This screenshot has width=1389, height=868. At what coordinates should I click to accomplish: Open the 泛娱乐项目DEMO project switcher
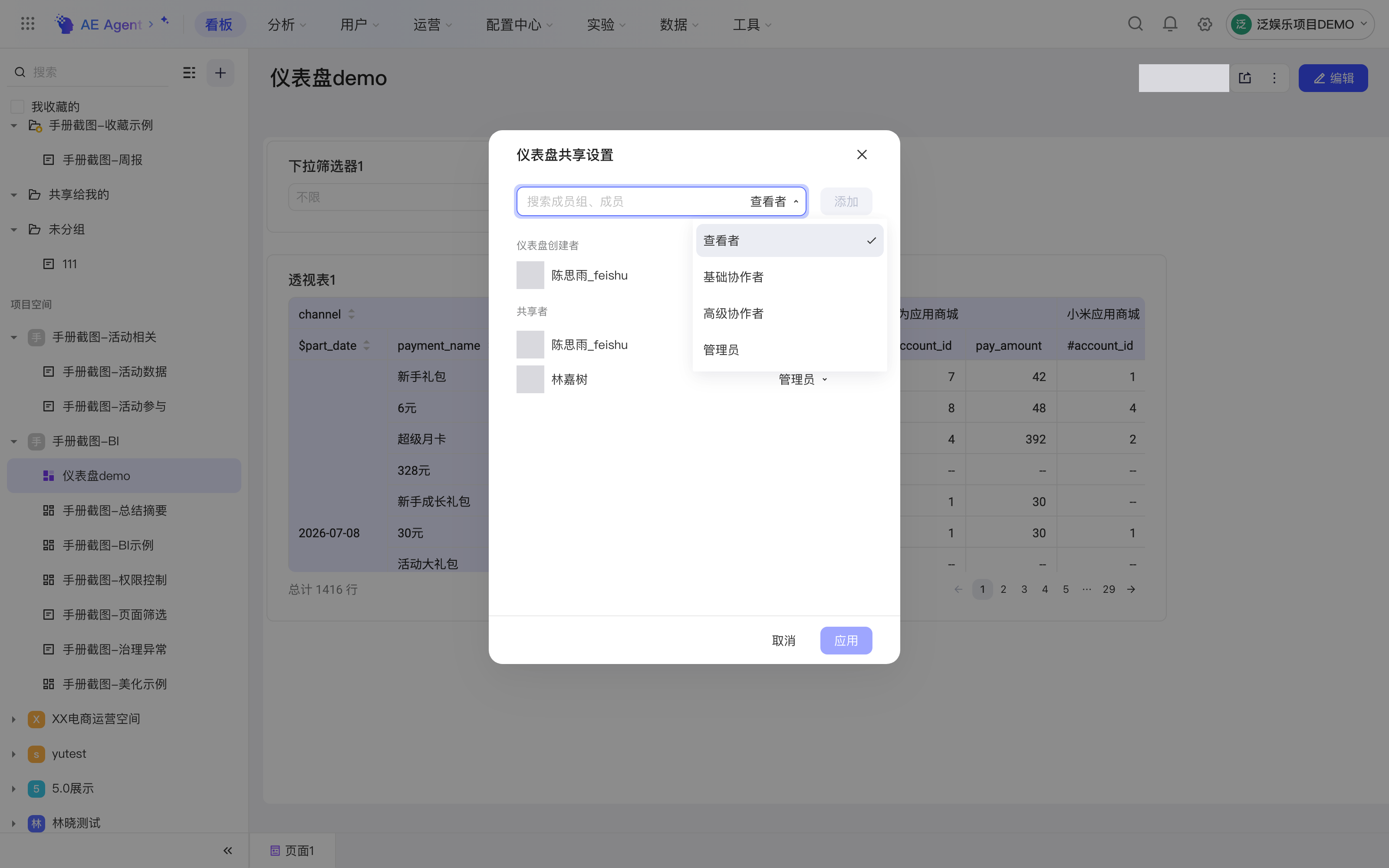[x=1300, y=24]
